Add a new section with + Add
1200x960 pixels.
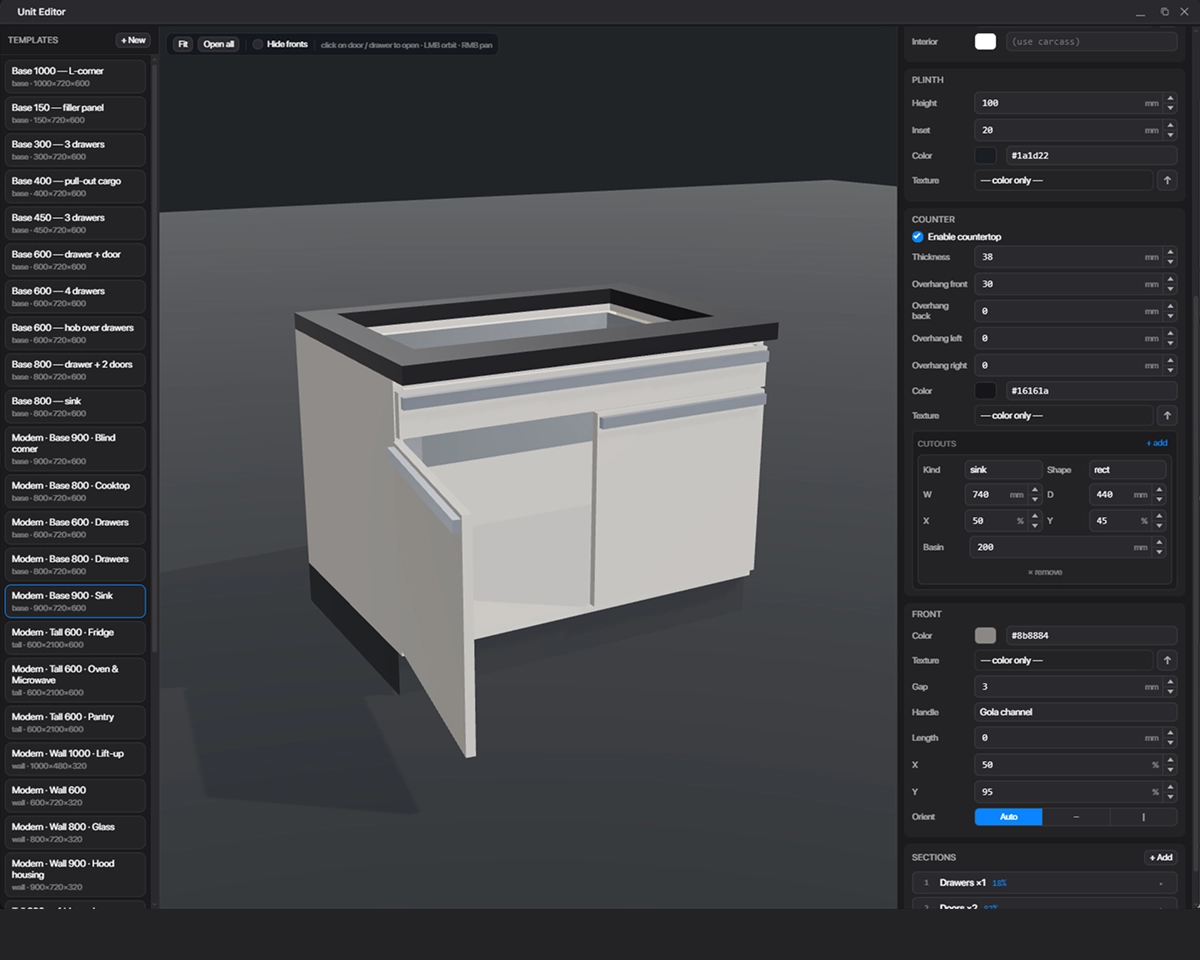click(1160, 857)
